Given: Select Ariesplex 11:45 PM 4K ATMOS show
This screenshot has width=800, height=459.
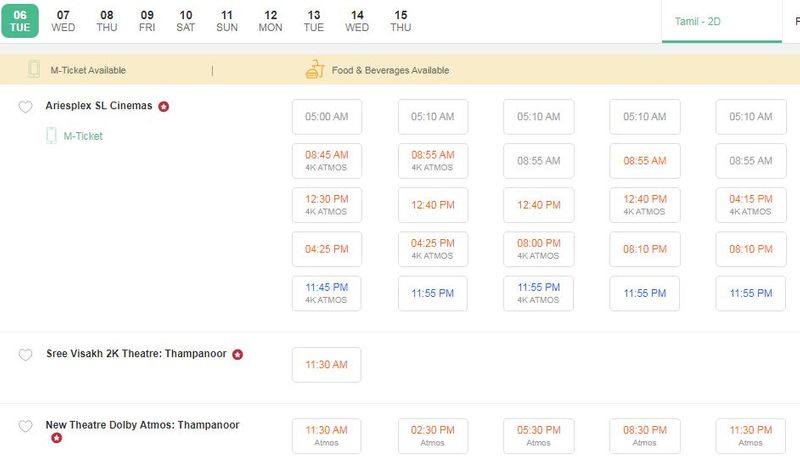Looking at the screenshot, I should [326, 292].
